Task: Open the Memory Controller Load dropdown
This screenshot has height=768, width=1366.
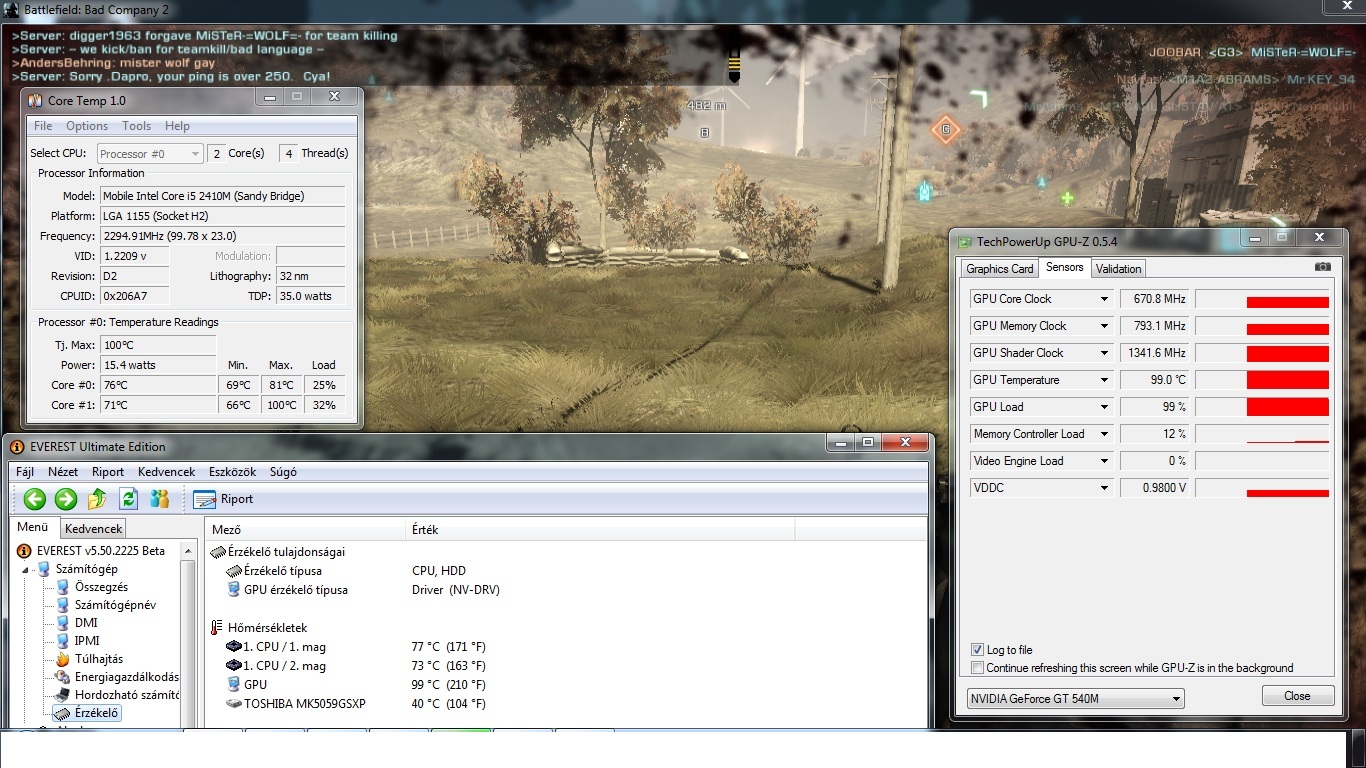Action: pyautogui.click(x=1104, y=434)
